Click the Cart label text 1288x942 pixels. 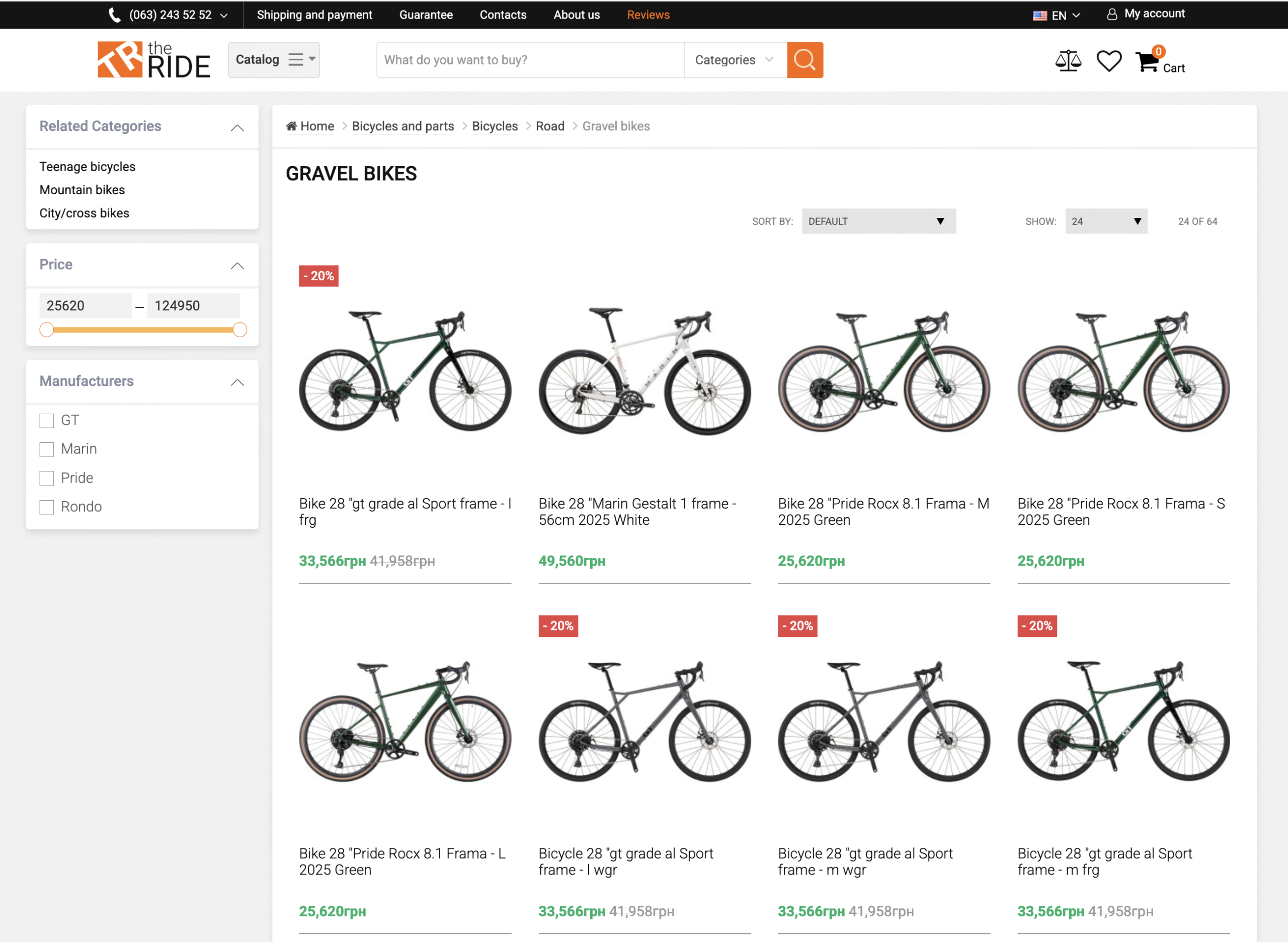(x=1173, y=68)
